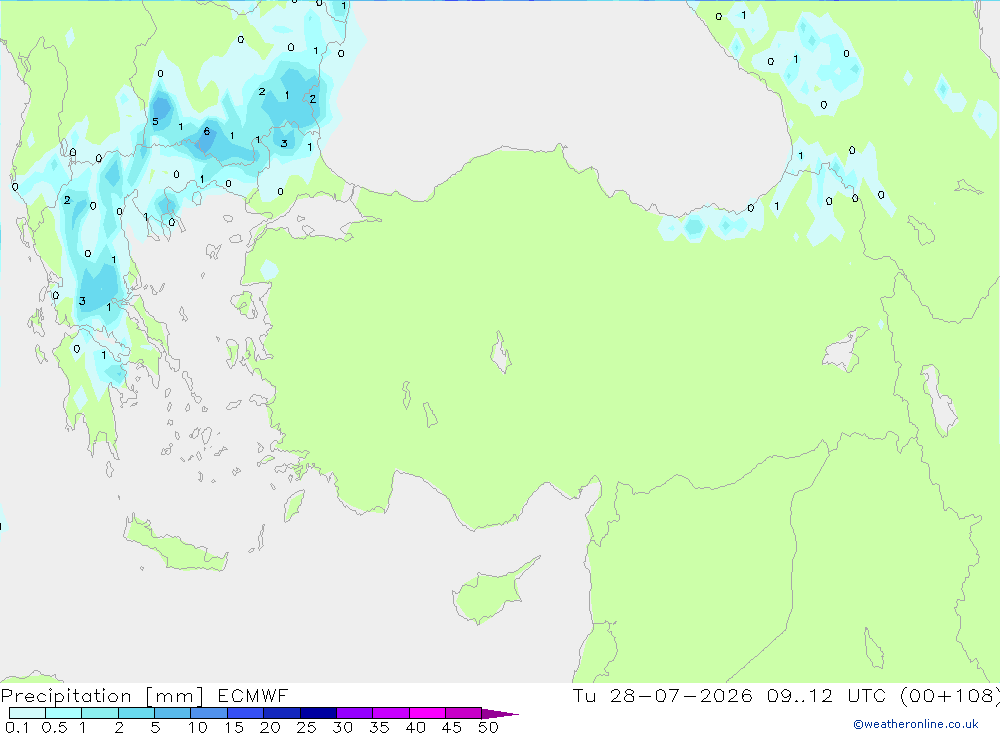Click the 10–15 mm blue legend swatch
Image resolution: width=1000 pixels, height=733 pixels.
[x=209, y=713]
